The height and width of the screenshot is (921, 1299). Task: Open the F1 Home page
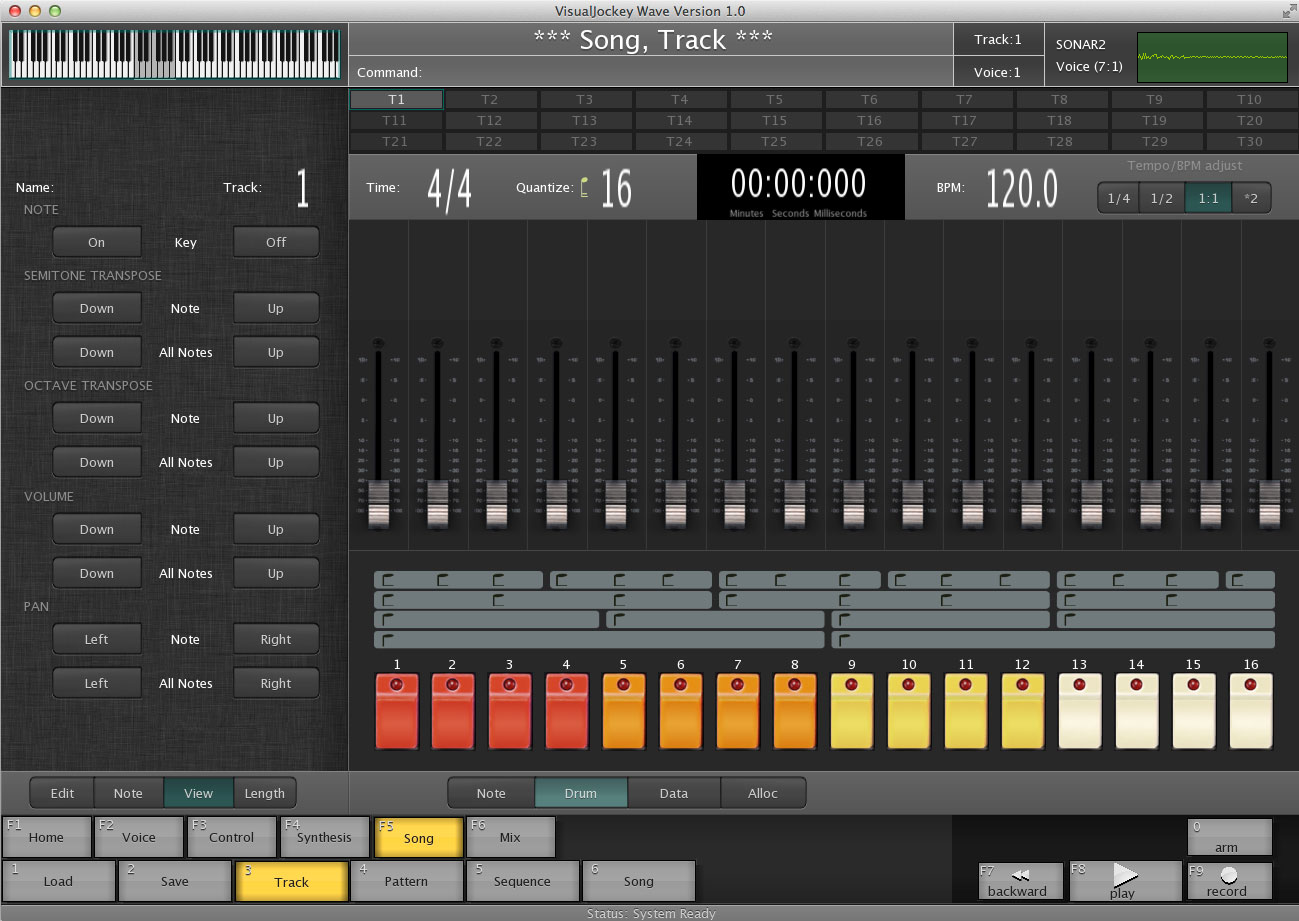tap(46, 837)
